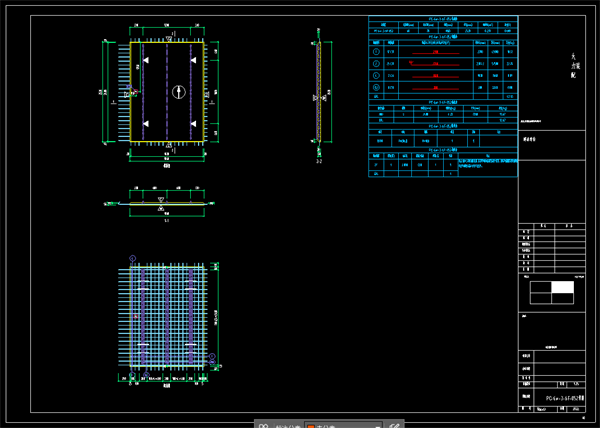Click drawing number PC-Ew-3-6F-052 in title block
This screenshot has width=600, height=428.
565,398
